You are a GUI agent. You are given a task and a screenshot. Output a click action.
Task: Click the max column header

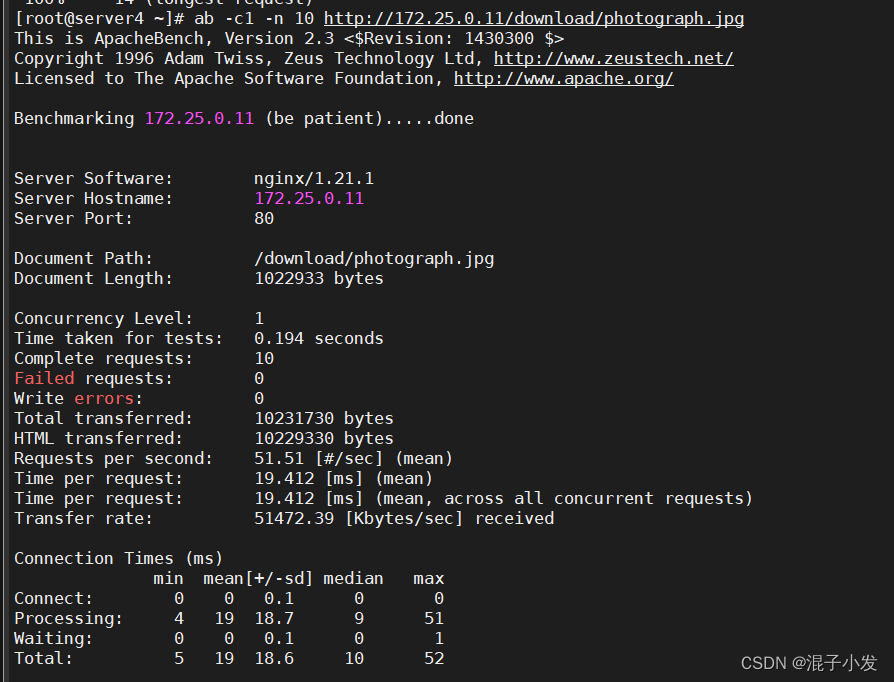(429, 578)
